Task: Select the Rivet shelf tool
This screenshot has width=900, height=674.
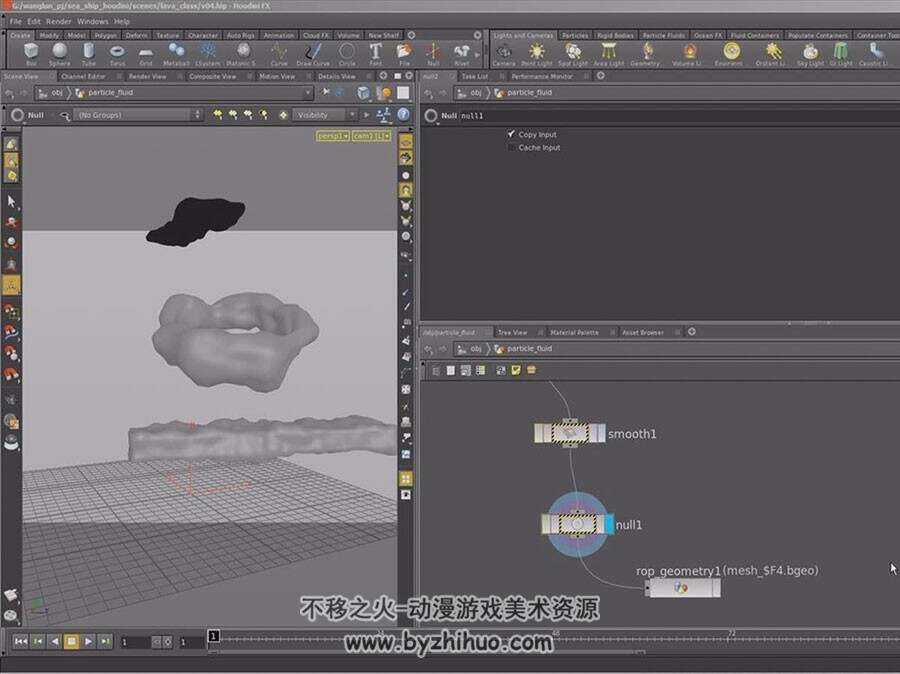Action: click(x=461, y=55)
